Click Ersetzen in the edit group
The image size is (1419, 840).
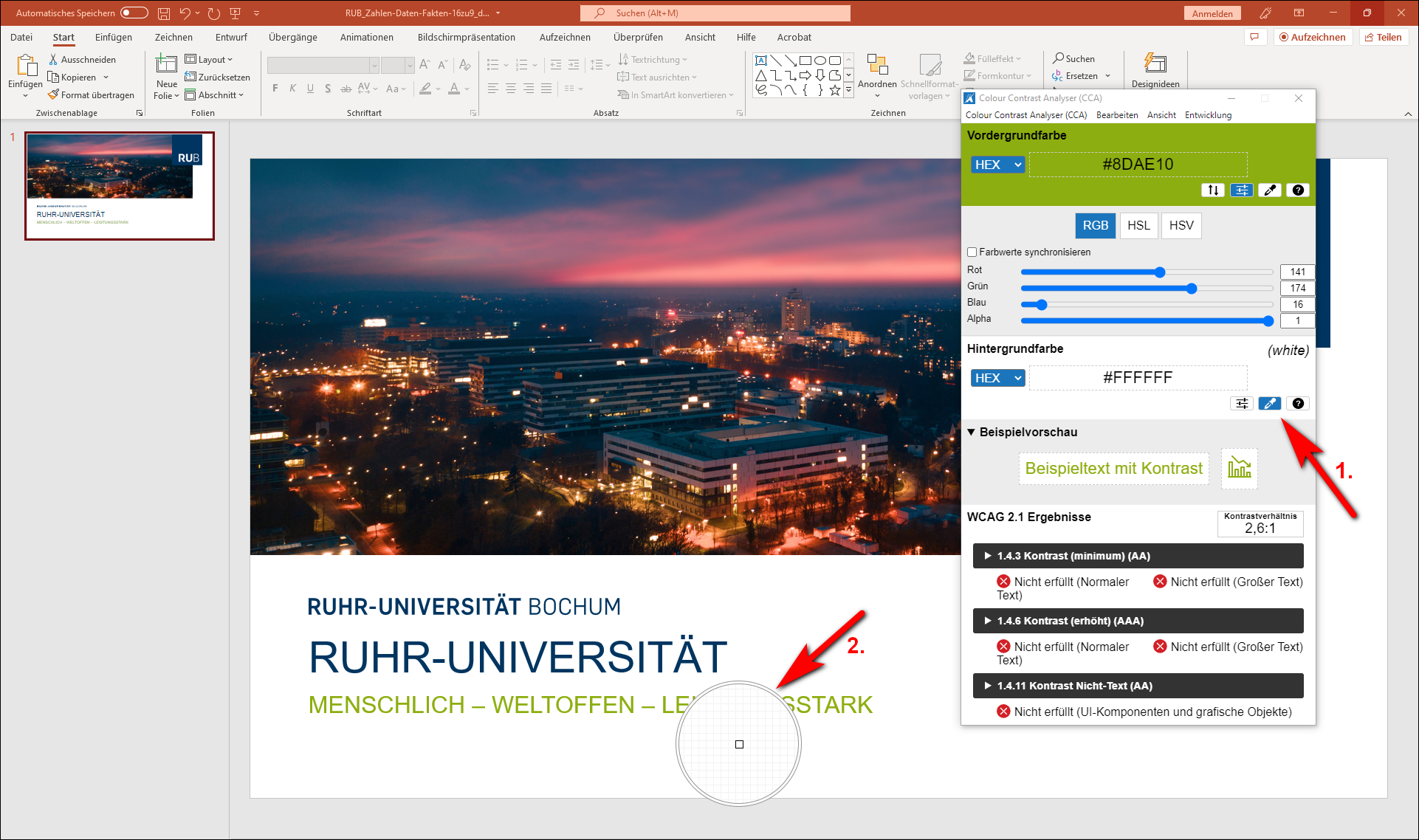pyautogui.click(x=1081, y=76)
